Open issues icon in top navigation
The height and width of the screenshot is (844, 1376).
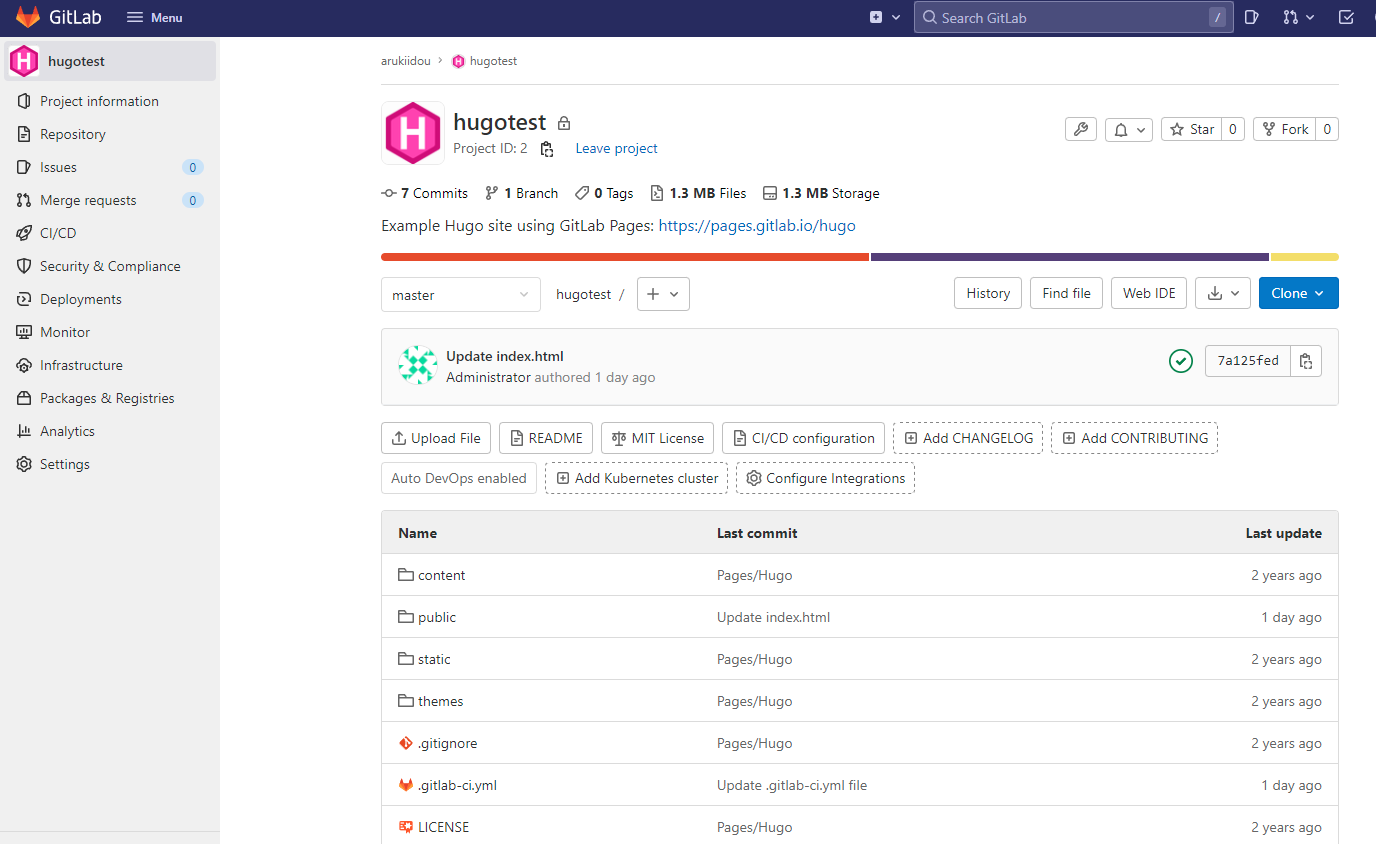coord(1252,17)
